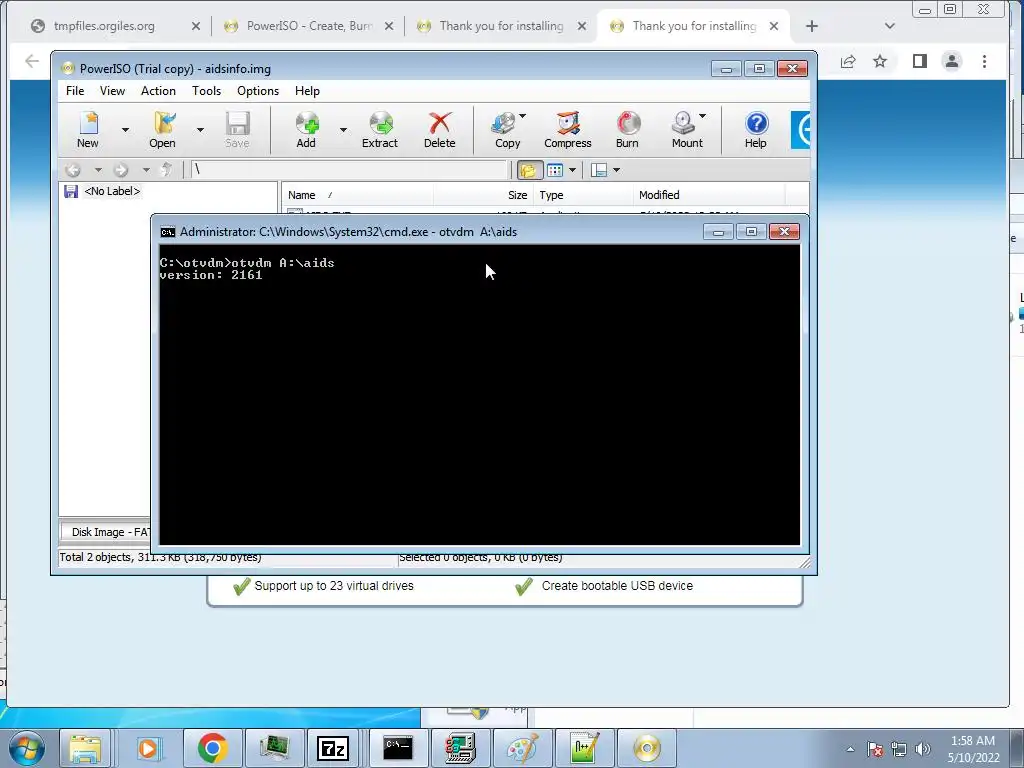The height and width of the screenshot is (768, 1024).
Task: Go up one folder level icon
Action: [167, 170]
